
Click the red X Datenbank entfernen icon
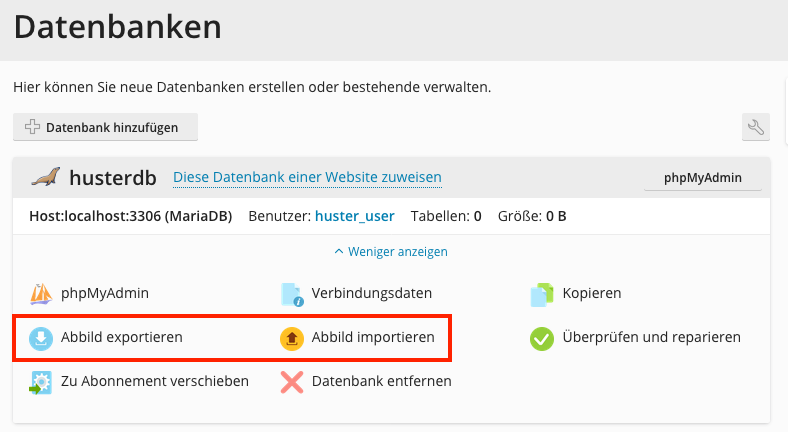pos(292,381)
